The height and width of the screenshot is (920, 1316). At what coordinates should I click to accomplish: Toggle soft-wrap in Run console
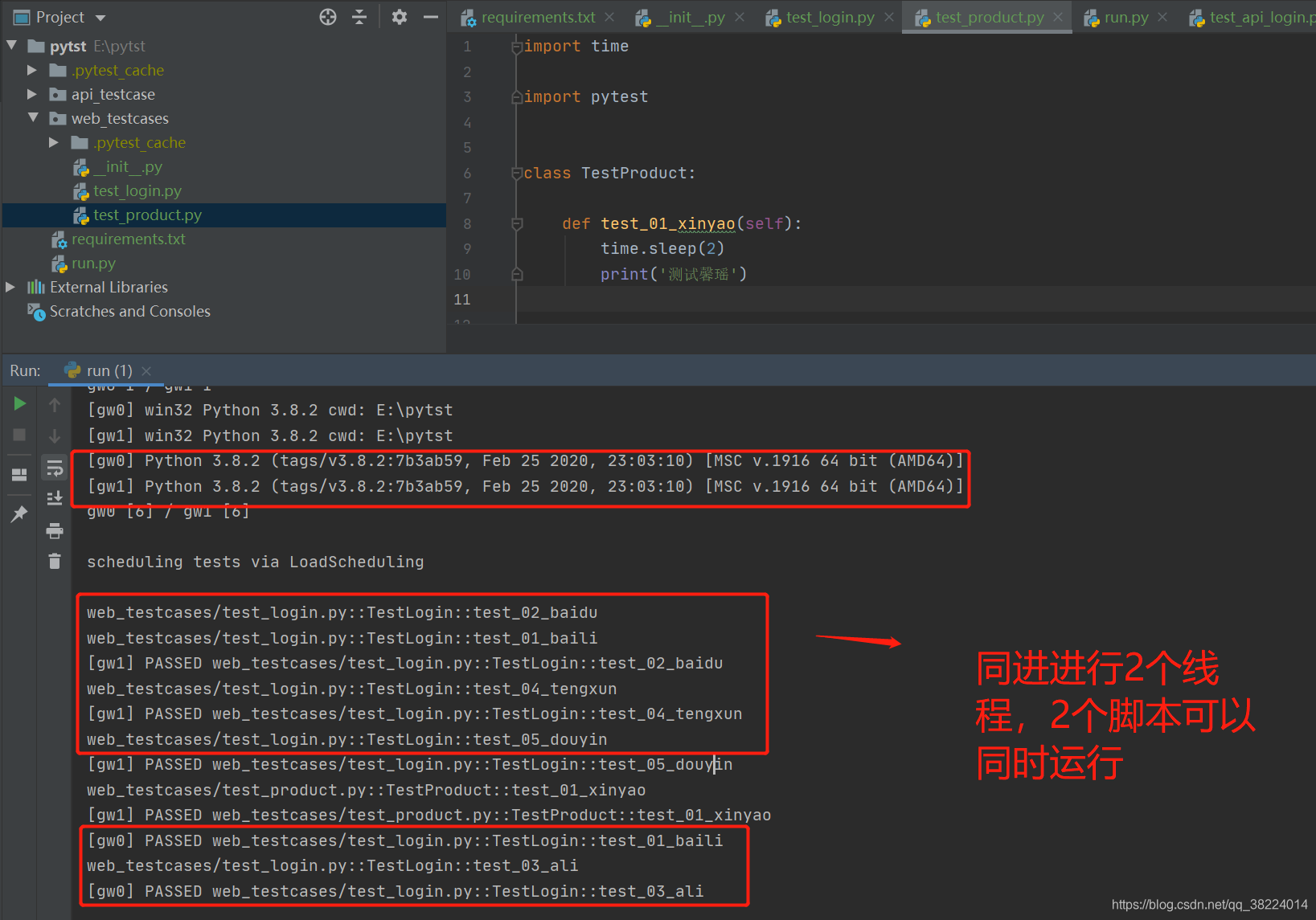[55, 468]
